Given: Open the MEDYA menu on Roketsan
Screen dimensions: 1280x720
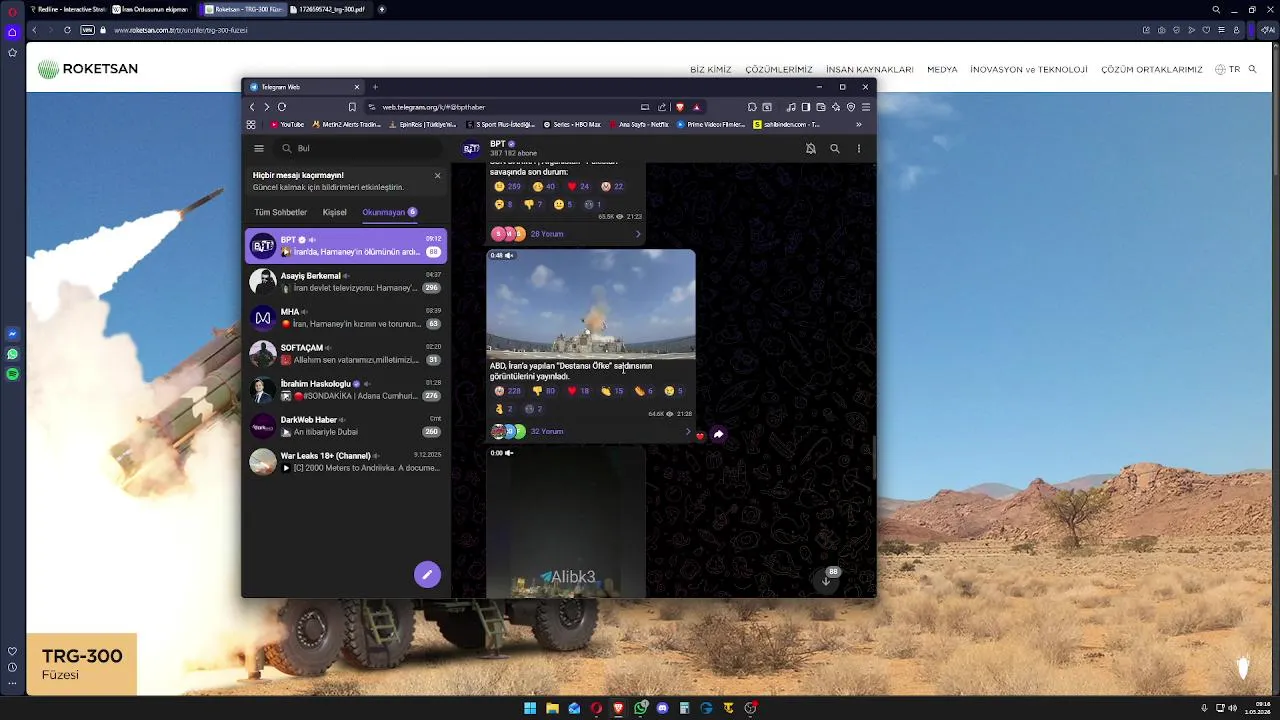Looking at the screenshot, I should point(942,70).
